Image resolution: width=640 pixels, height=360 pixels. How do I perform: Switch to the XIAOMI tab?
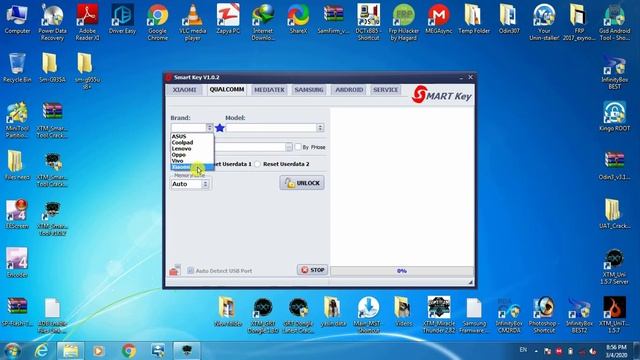184,90
